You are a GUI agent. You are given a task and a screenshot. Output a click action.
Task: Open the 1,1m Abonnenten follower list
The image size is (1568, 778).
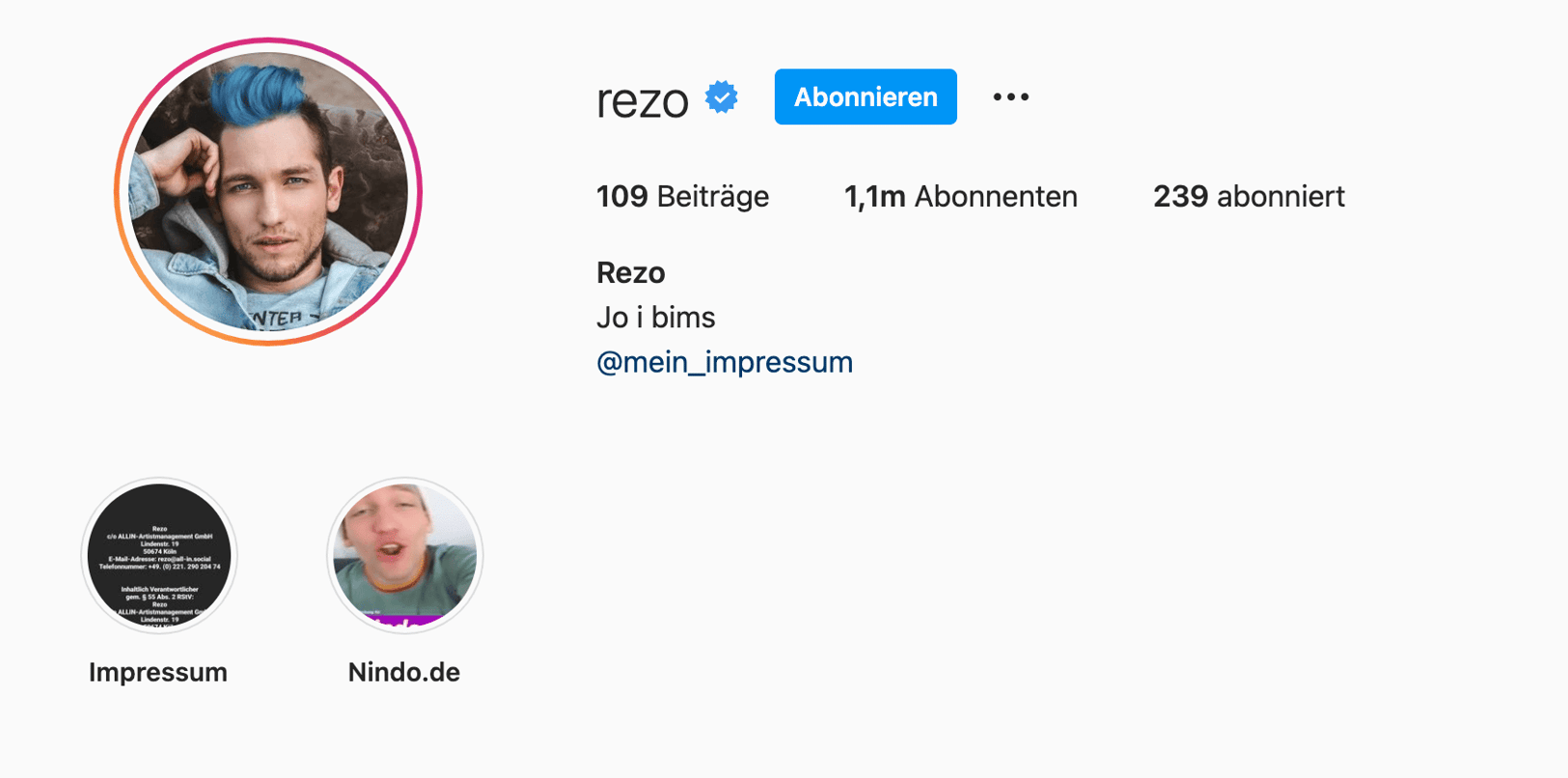pyautogui.click(x=960, y=196)
